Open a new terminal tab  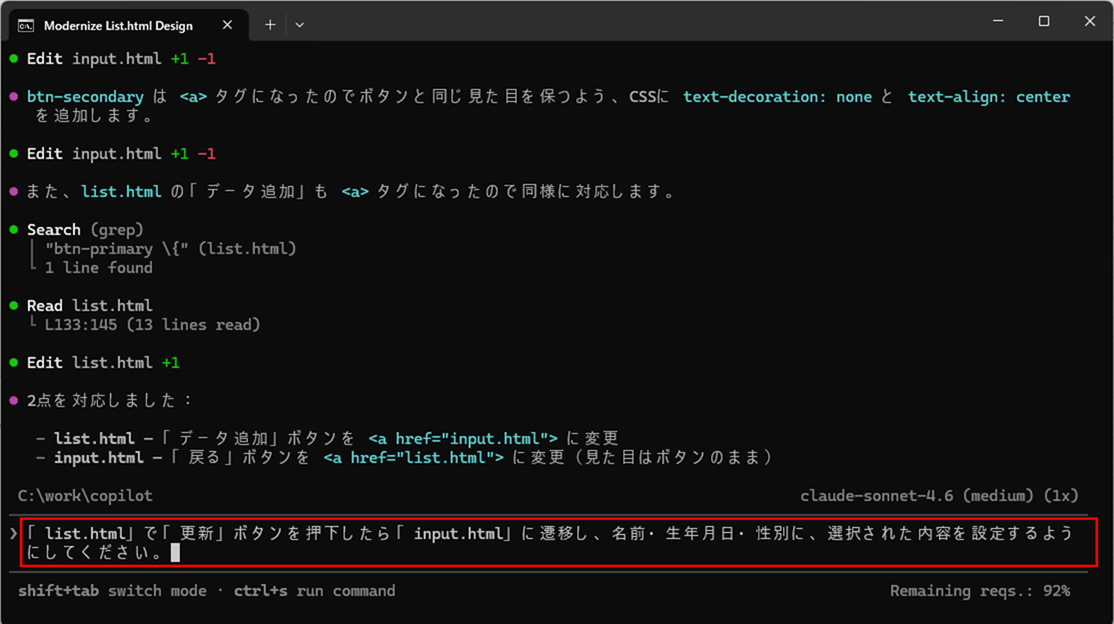pyautogui.click(x=270, y=24)
